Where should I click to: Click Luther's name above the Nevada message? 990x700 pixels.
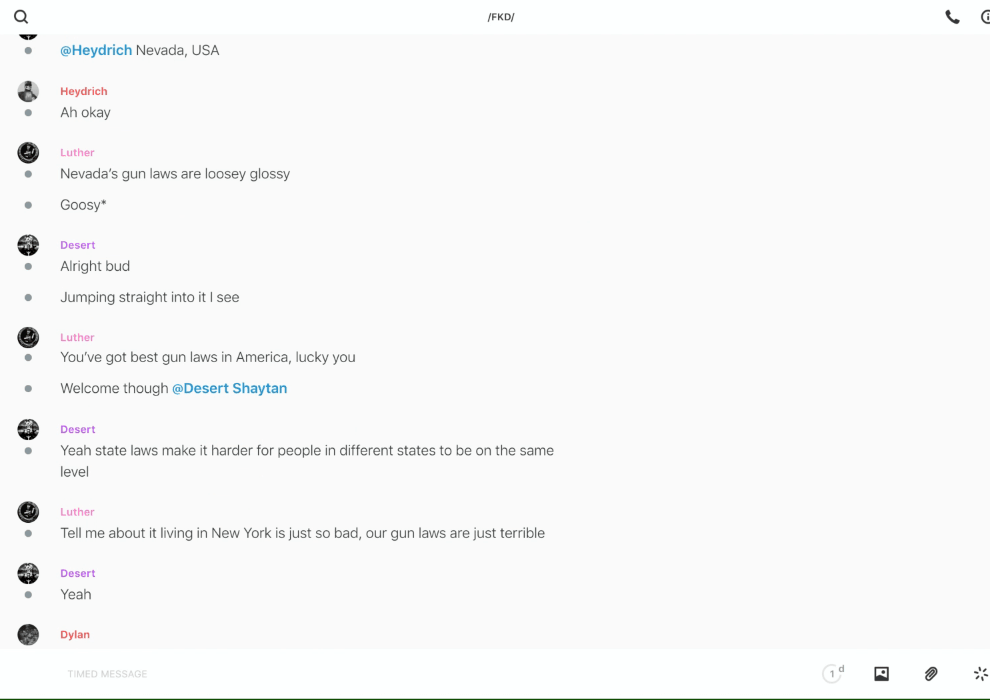coord(77,153)
